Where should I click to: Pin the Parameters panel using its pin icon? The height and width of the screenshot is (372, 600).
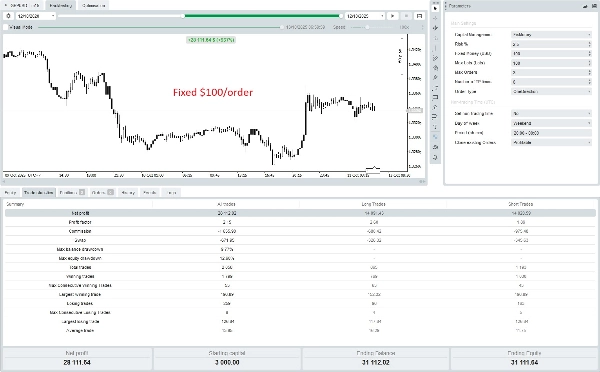coord(585,6)
